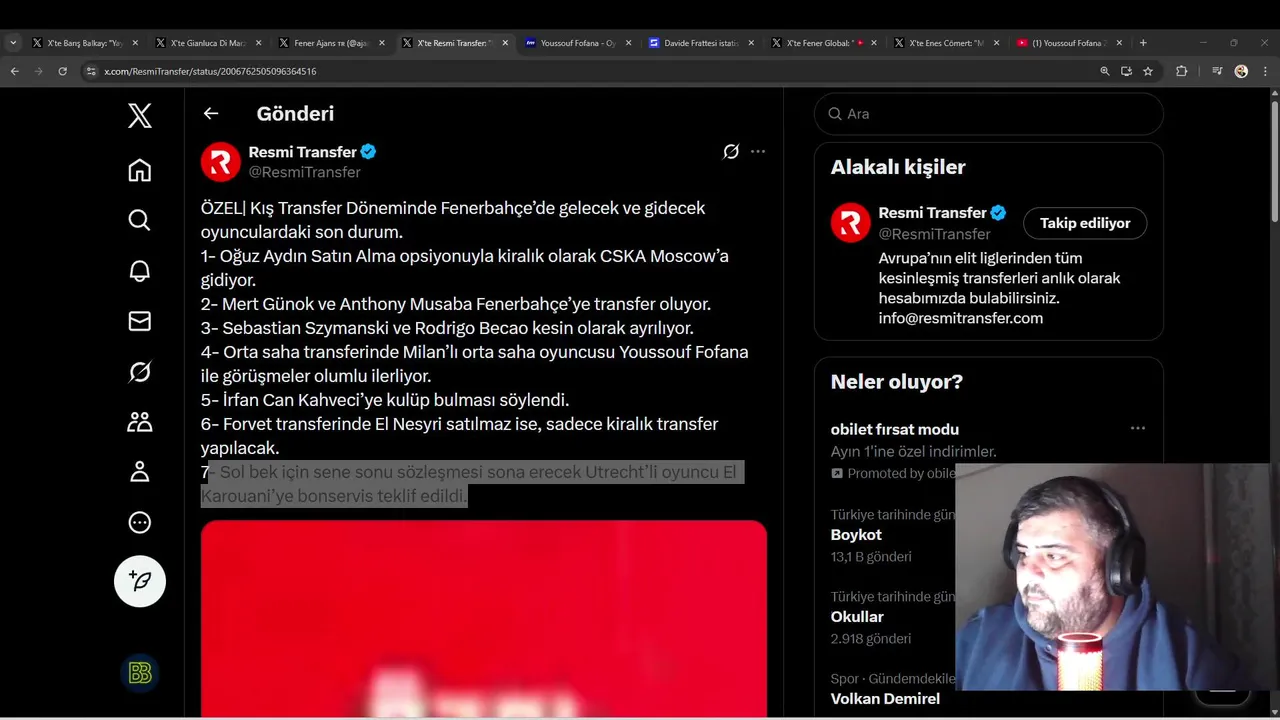This screenshot has width=1280, height=720.
Task: Close the Resmi Transfer tab
Action: (505, 43)
